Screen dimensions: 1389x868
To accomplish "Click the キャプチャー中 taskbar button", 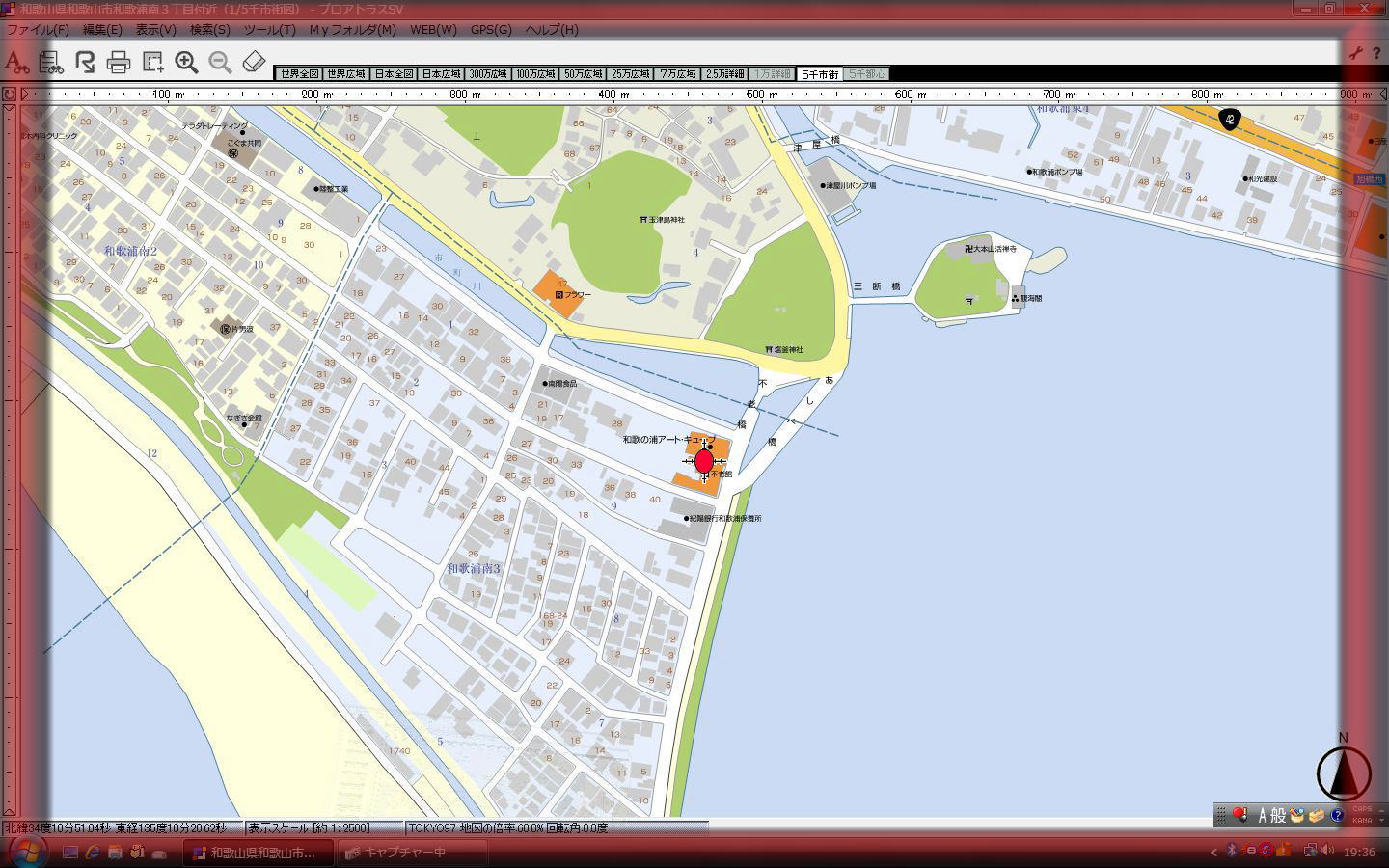I will 395,853.
